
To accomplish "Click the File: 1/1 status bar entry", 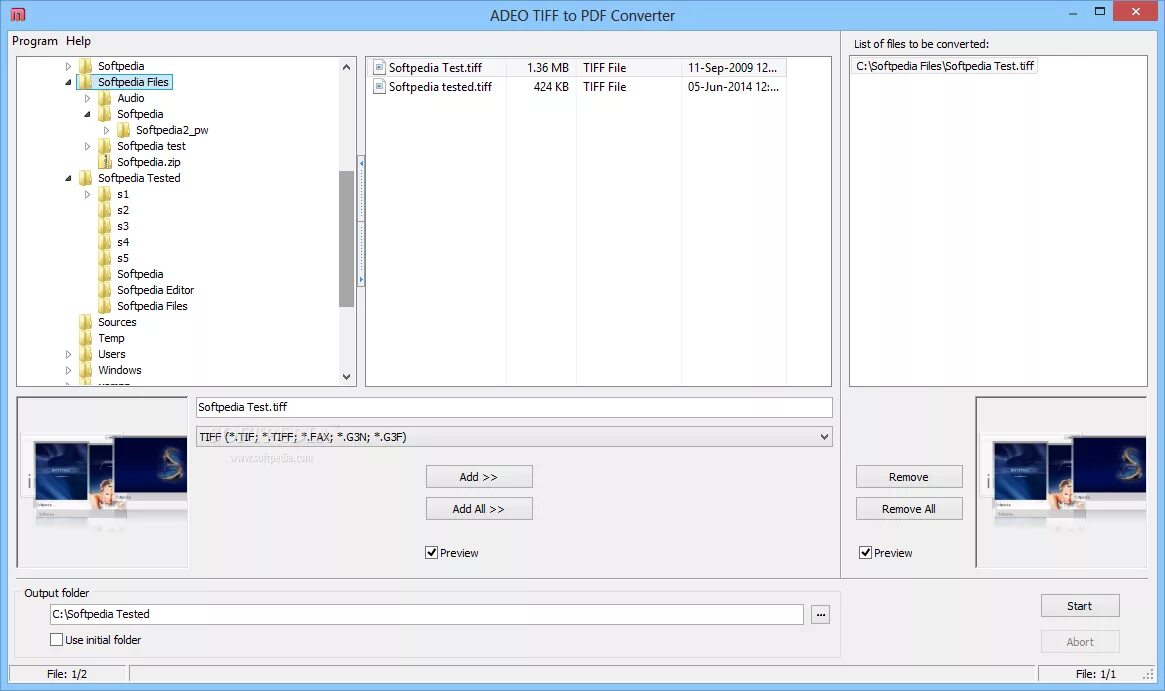I will (x=1095, y=674).
